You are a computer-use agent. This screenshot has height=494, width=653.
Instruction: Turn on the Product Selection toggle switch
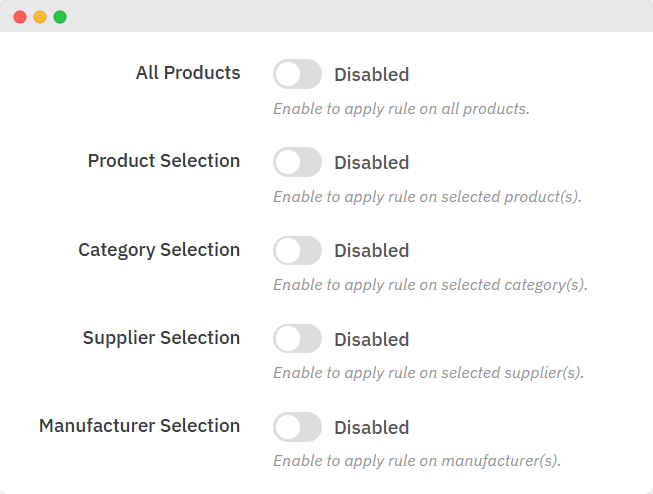coord(297,162)
